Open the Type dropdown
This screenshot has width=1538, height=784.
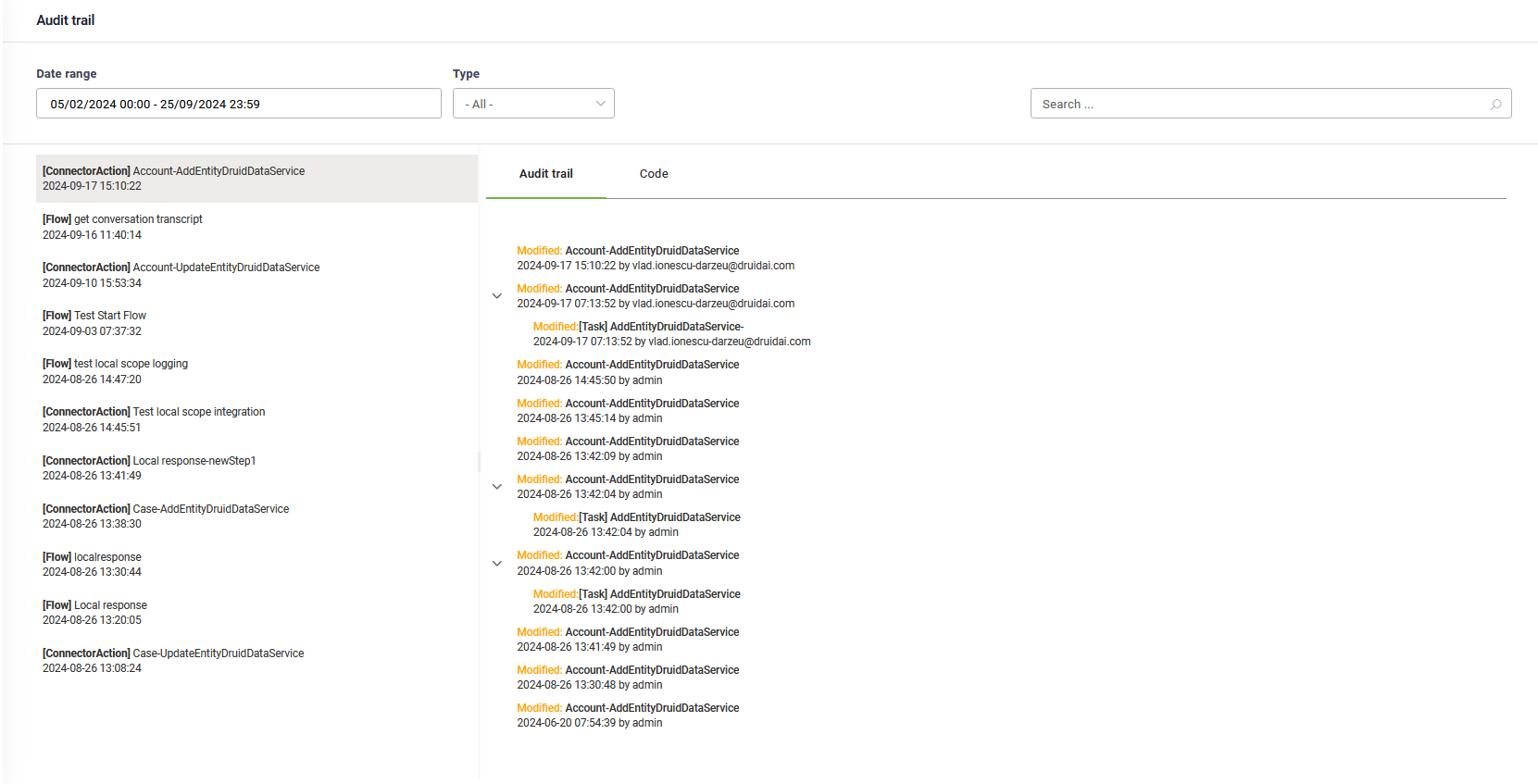coord(533,104)
